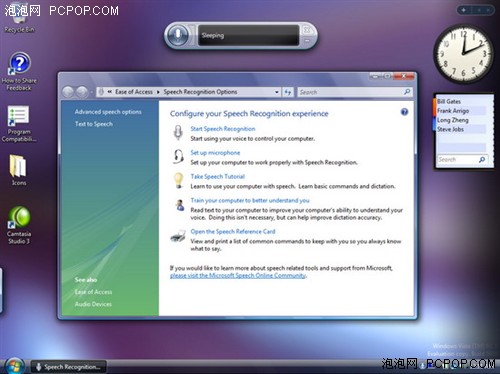Click Start Speech Recognition link
The height and width of the screenshot is (374, 500).
[x=223, y=129]
